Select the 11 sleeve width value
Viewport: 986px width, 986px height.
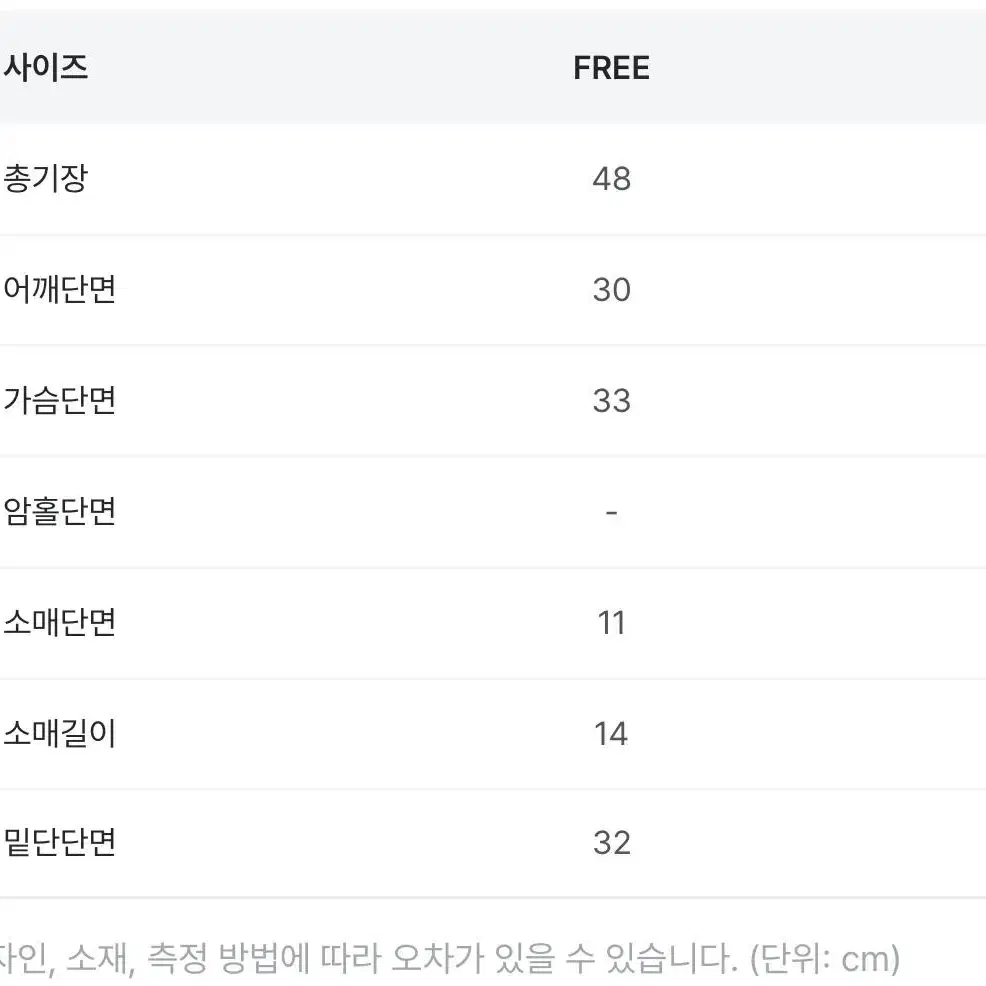(x=611, y=623)
